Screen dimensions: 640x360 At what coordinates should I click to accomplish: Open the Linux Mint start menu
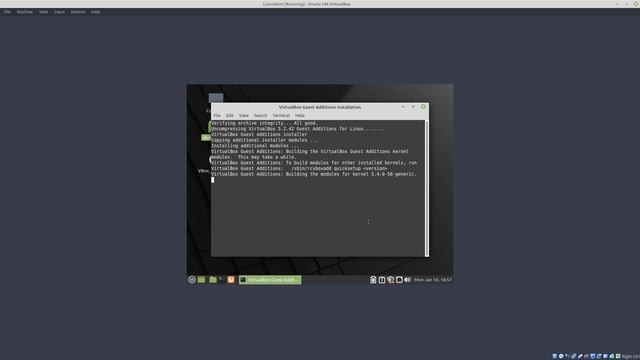pyautogui.click(x=192, y=280)
